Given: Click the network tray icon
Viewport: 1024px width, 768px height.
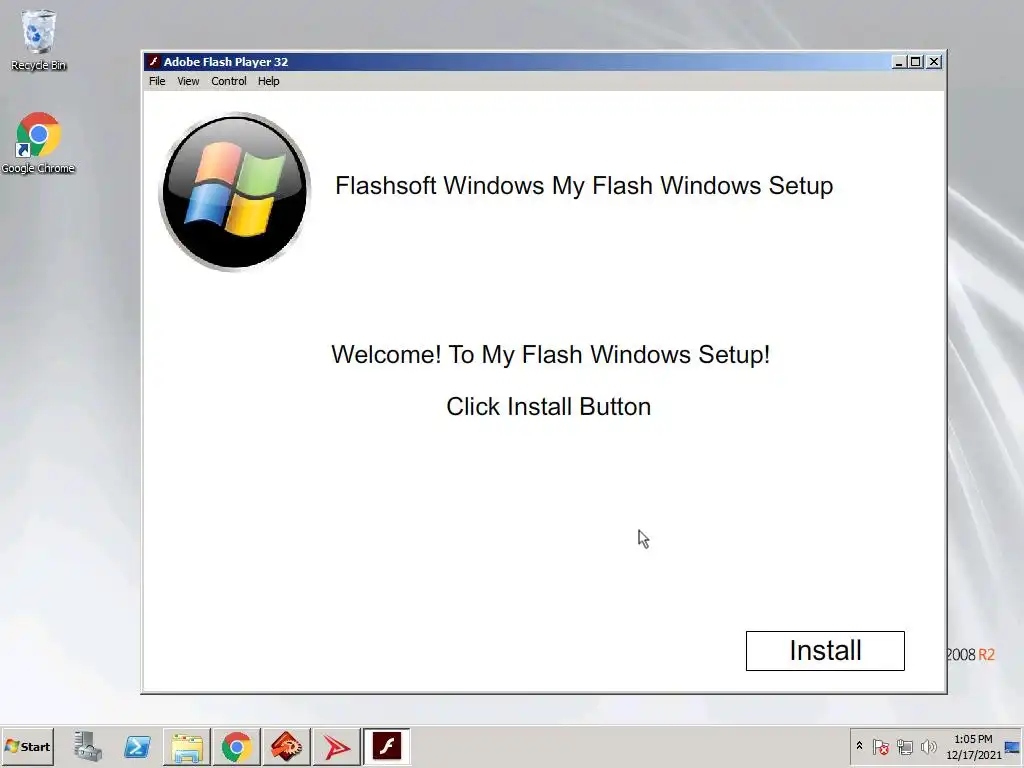Looking at the screenshot, I should click(x=904, y=746).
